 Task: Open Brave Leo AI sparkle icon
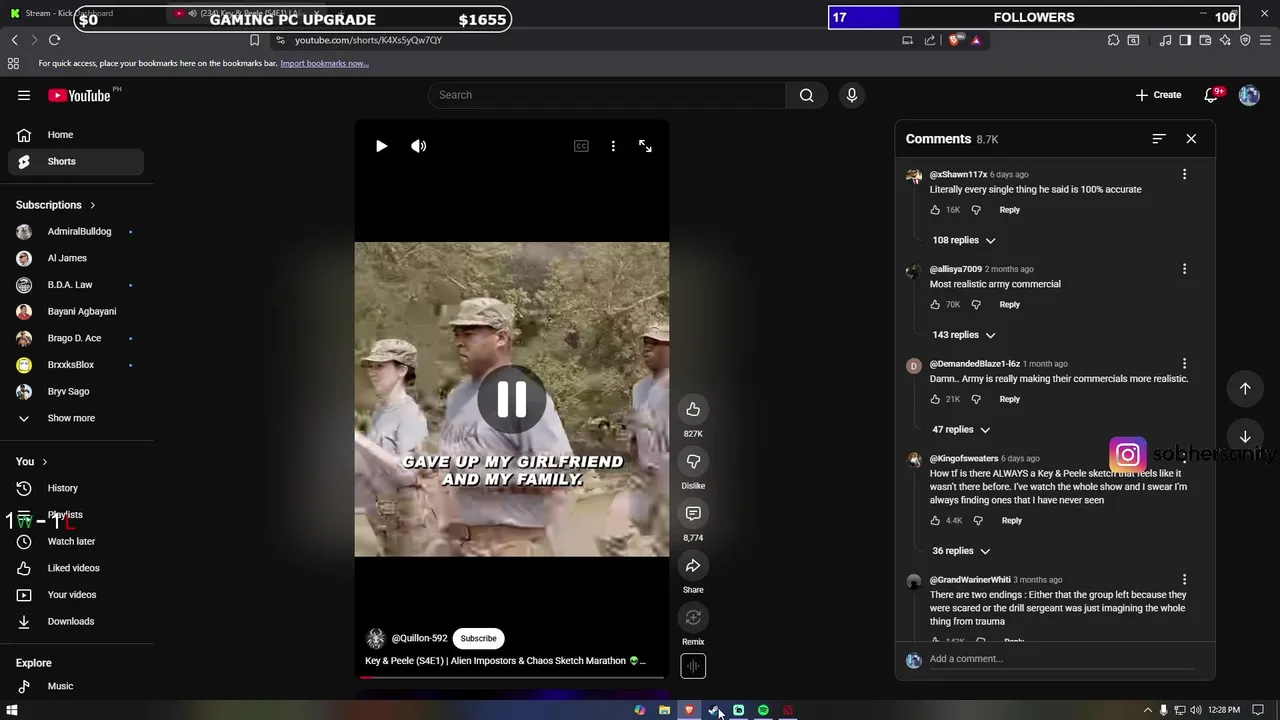pyautogui.click(x=1225, y=40)
